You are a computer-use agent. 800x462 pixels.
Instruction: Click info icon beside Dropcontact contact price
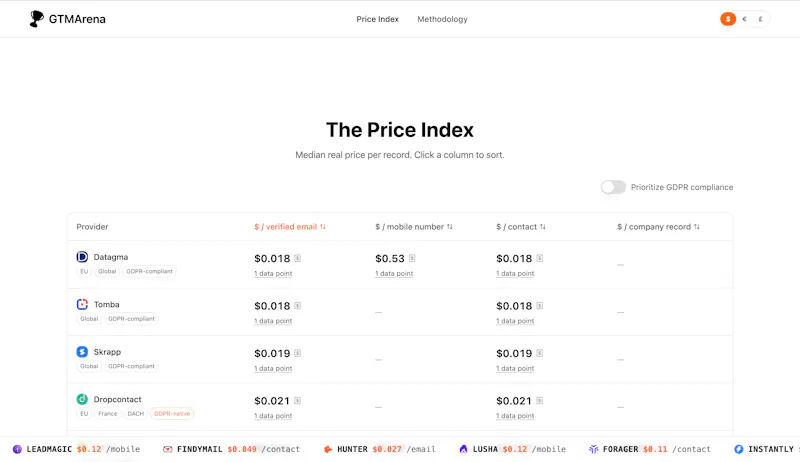(539, 400)
